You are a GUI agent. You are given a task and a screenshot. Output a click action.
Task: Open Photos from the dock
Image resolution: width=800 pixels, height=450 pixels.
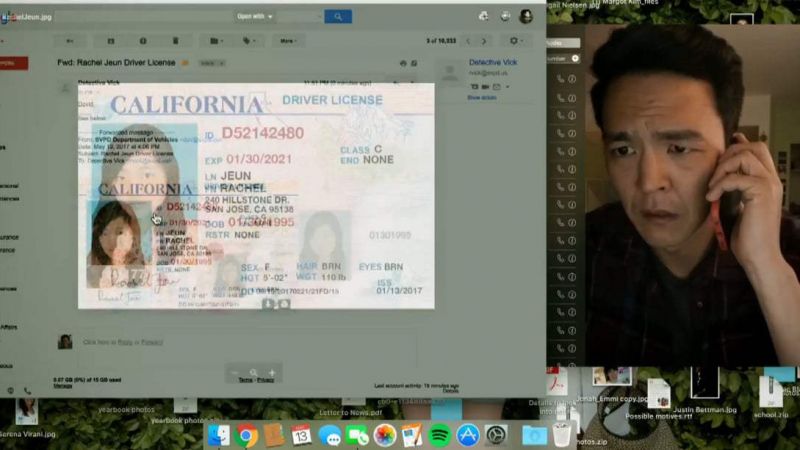click(385, 435)
